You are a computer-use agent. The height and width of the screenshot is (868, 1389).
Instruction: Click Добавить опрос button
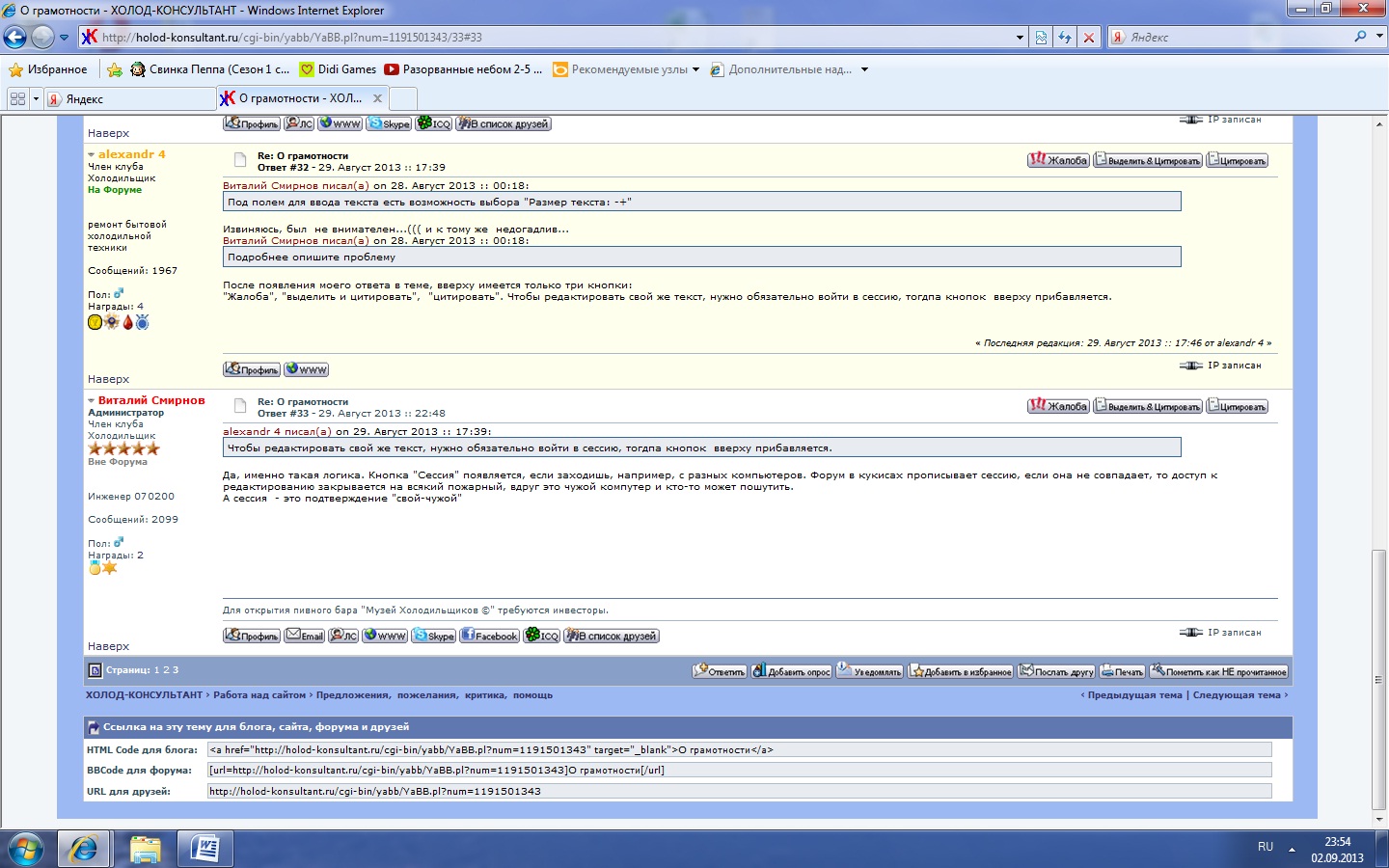[x=792, y=671]
